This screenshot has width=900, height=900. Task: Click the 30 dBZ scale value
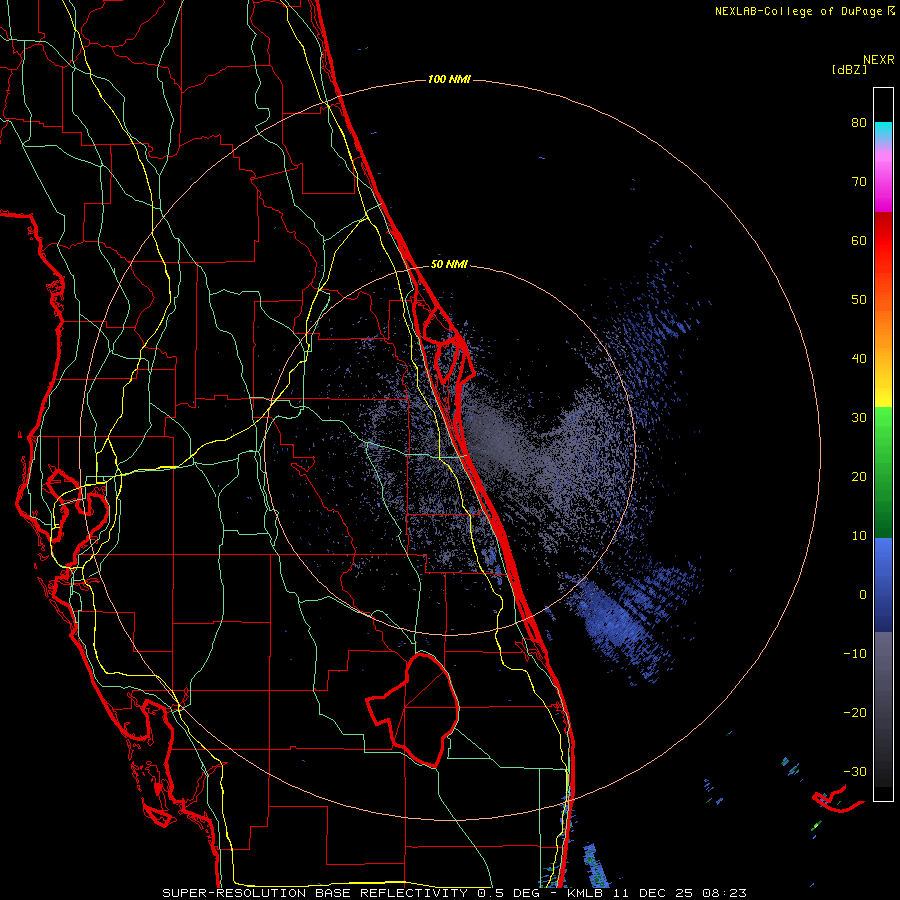[x=859, y=418]
